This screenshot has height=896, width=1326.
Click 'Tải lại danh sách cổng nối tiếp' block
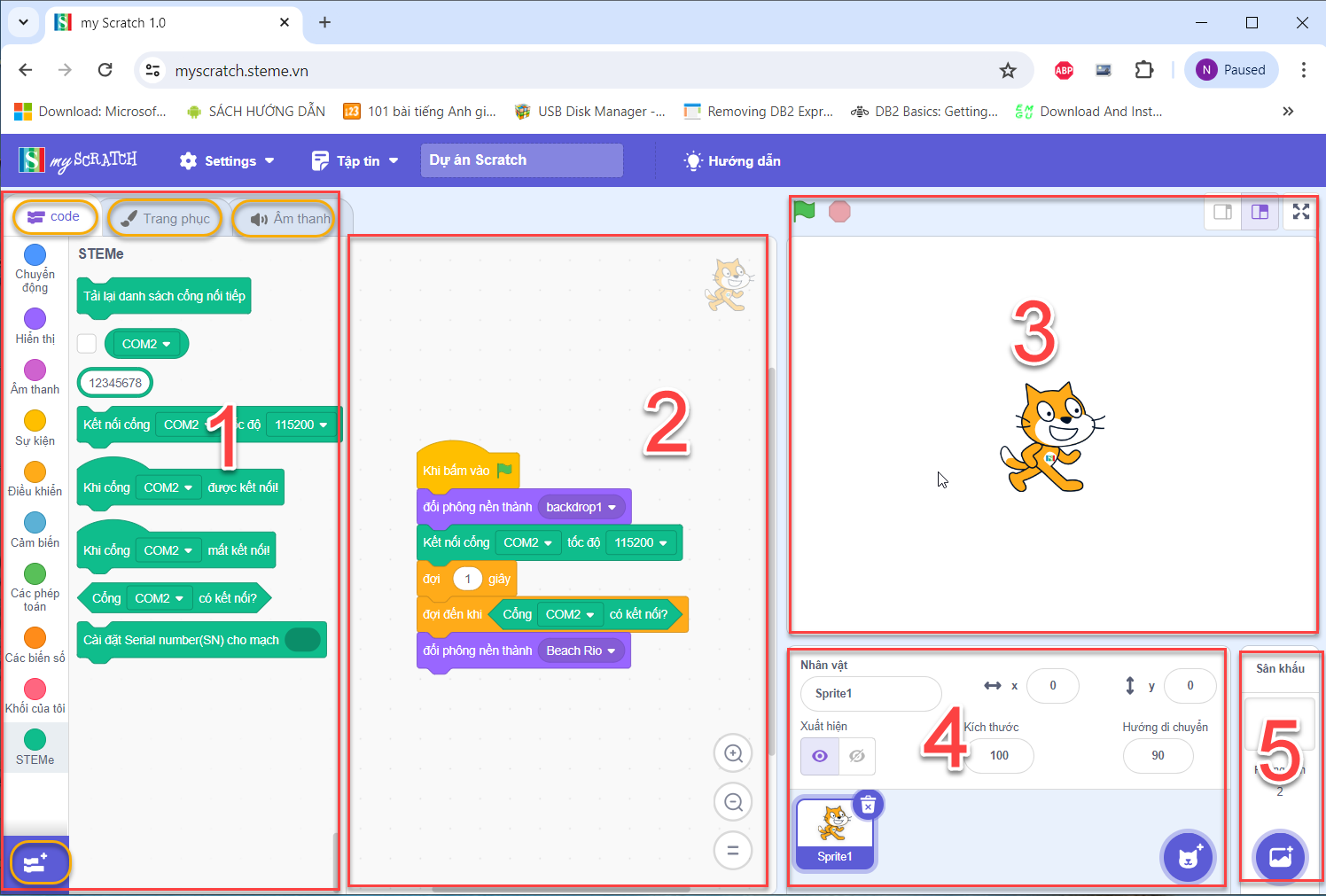point(164,296)
